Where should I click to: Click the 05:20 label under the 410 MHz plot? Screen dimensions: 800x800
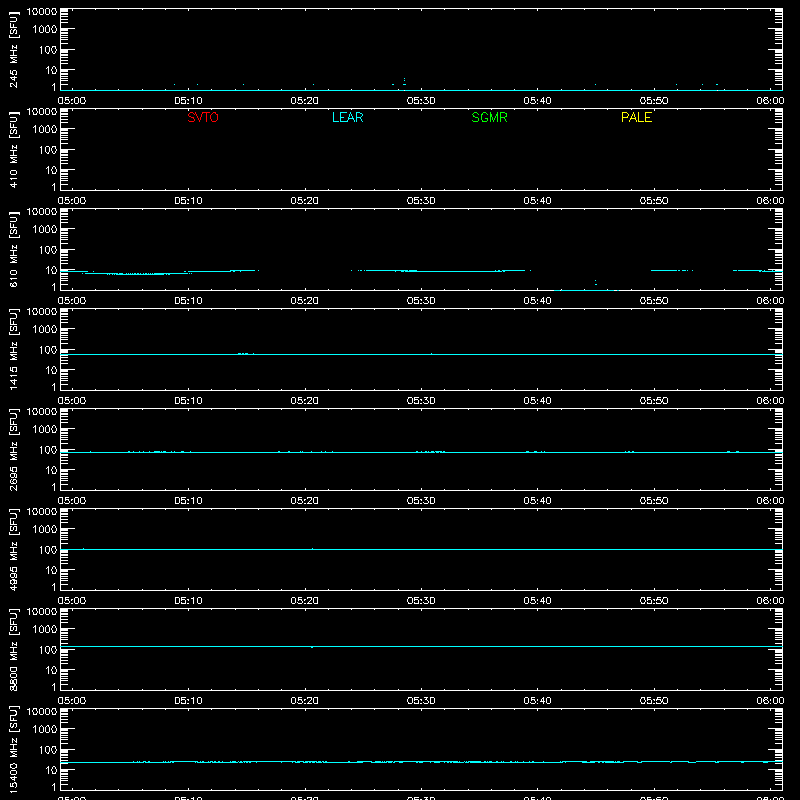click(305, 201)
